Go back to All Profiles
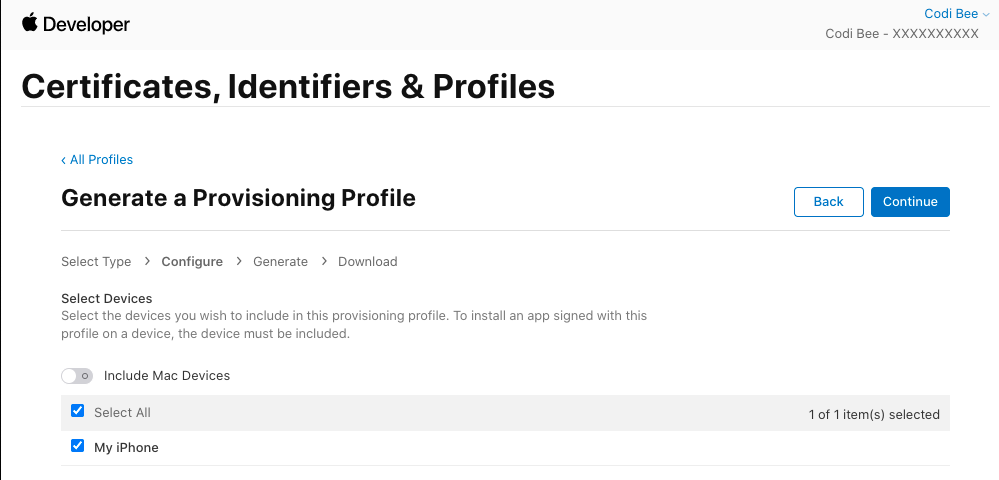 101,160
